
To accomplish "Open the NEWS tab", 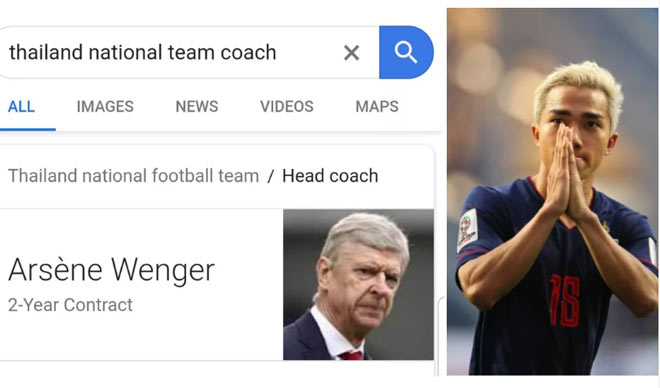I will click(x=197, y=106).
